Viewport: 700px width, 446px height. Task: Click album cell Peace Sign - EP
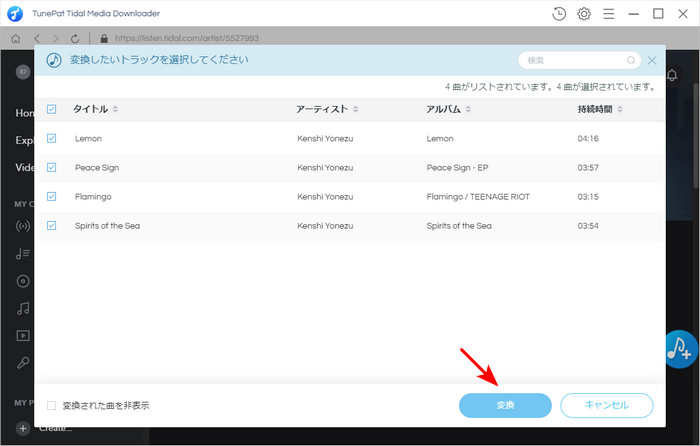(x=457, y=168)
